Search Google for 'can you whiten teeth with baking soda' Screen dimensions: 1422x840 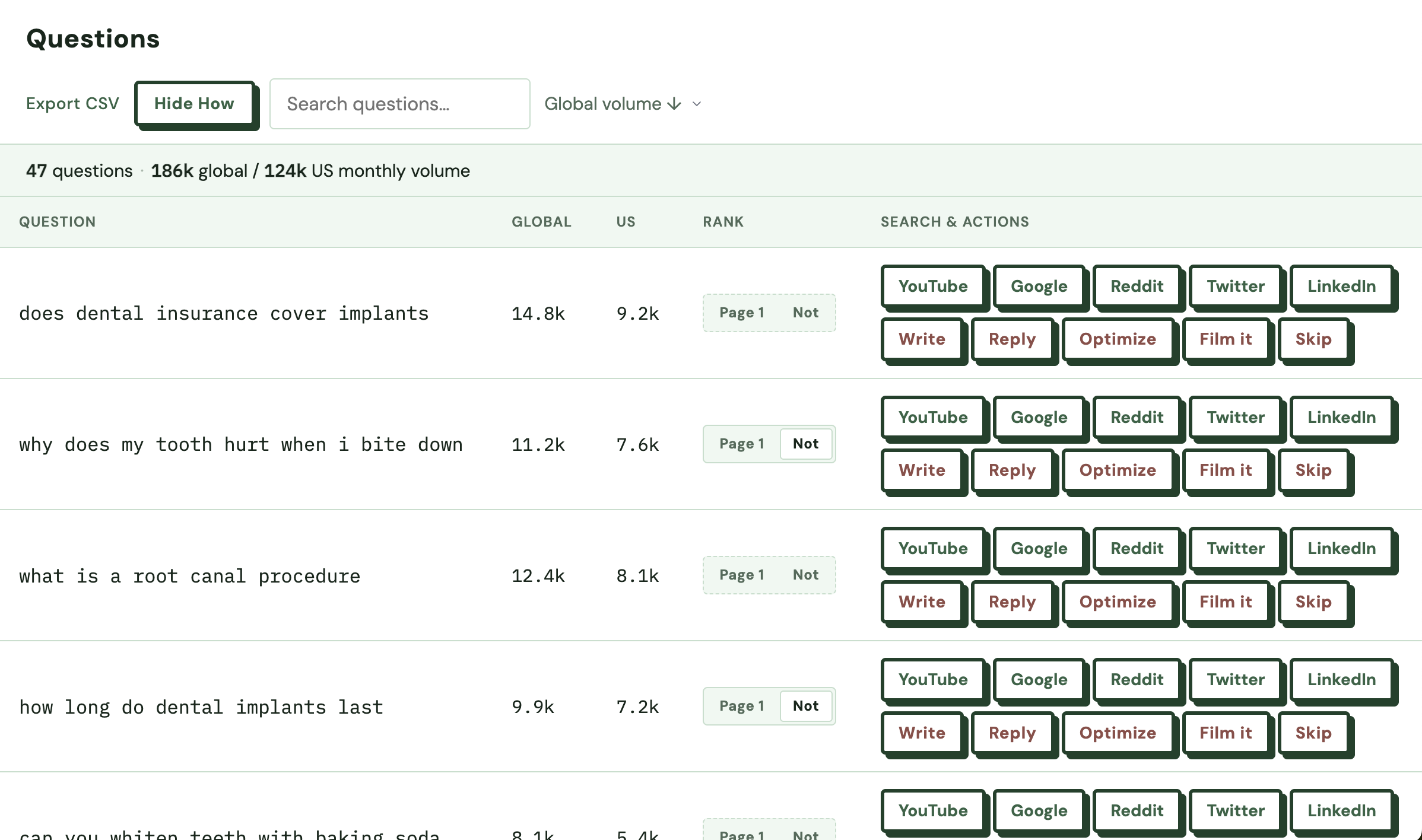click(x=1039, y=810)
